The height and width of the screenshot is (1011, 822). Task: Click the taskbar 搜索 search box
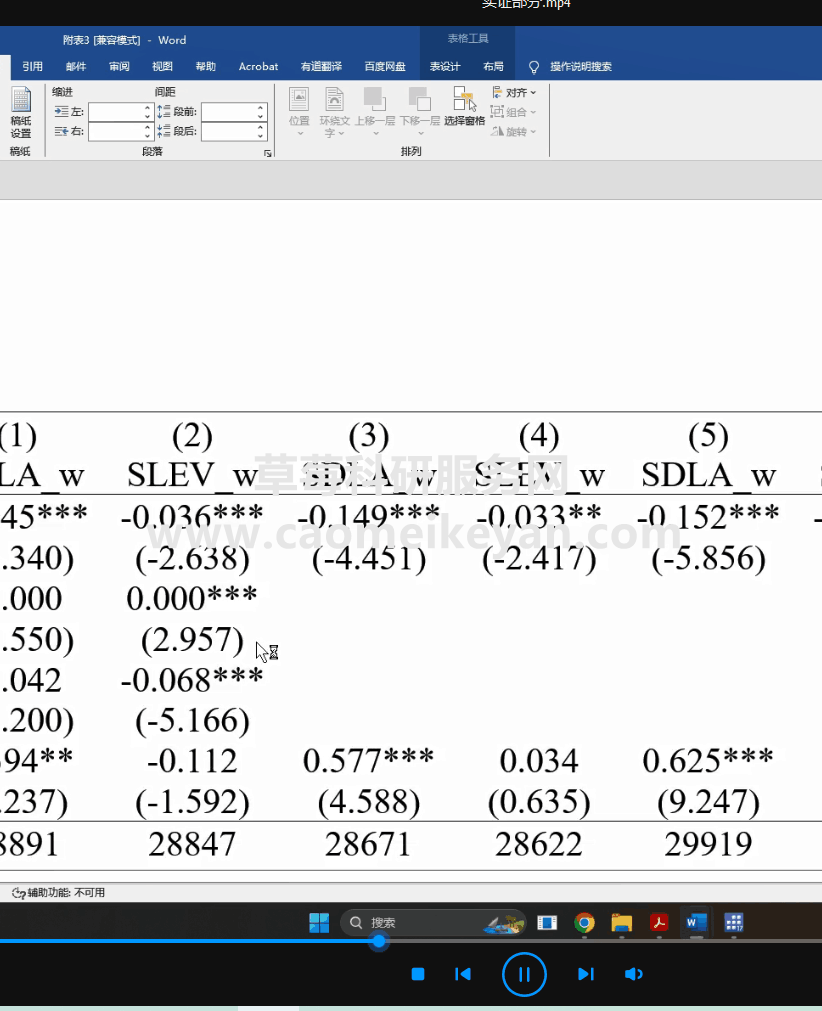[433, 923]
